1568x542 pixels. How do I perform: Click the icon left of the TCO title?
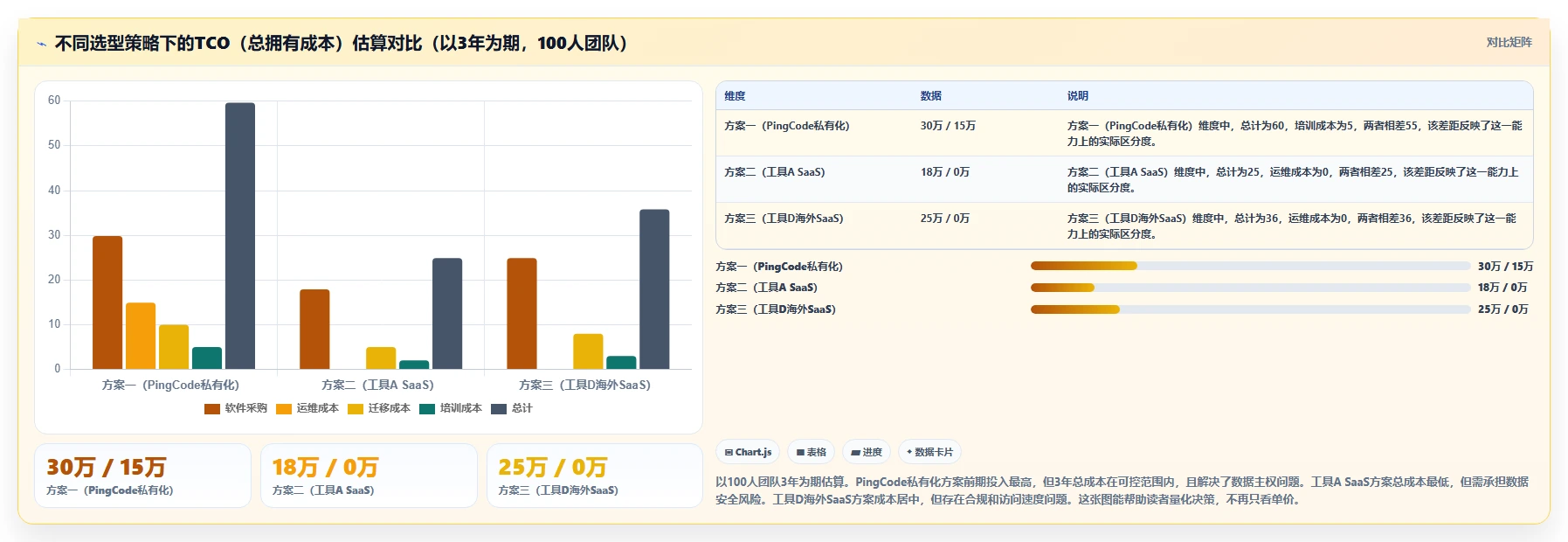(41, 44)
